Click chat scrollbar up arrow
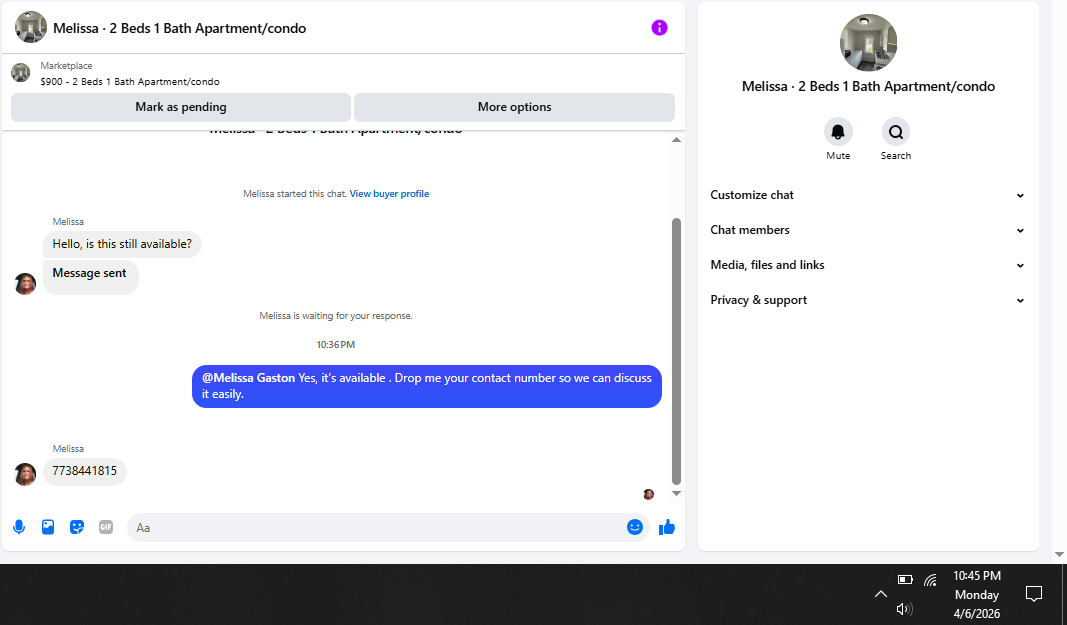 point(676,140)
